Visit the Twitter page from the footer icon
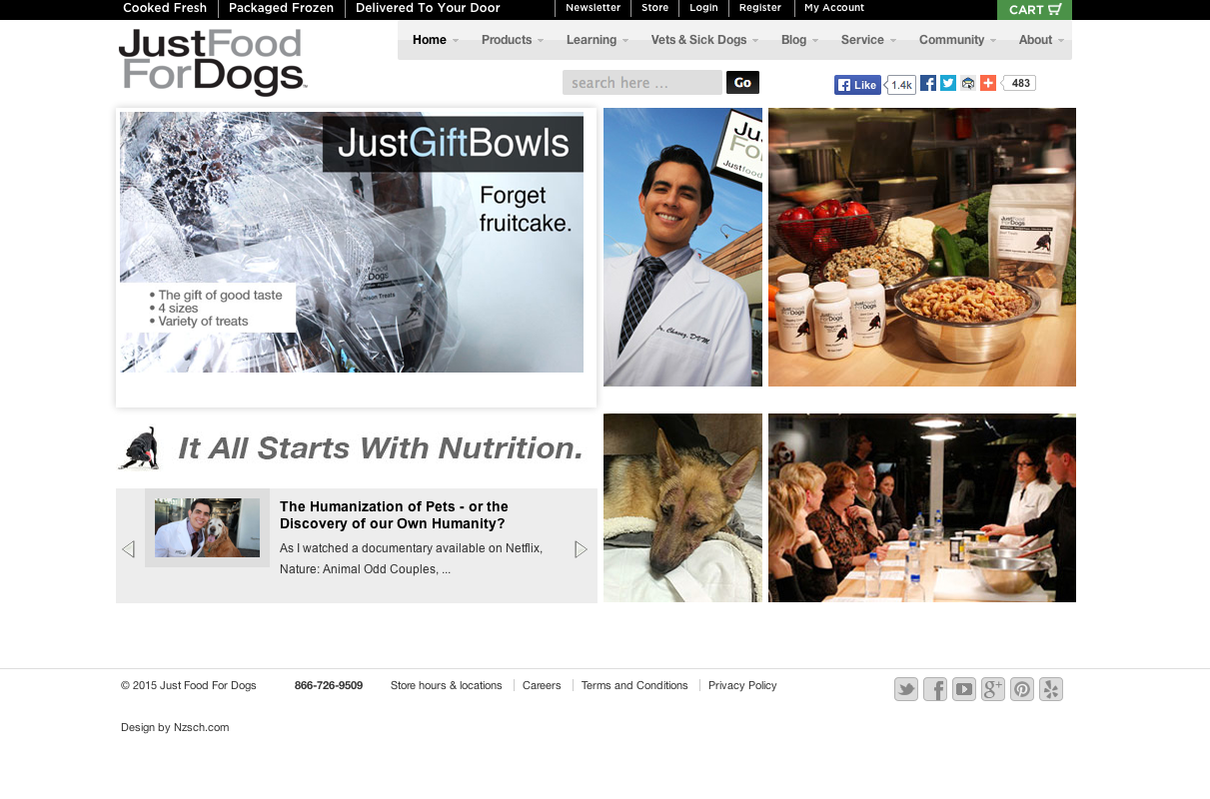 (906, 689)
